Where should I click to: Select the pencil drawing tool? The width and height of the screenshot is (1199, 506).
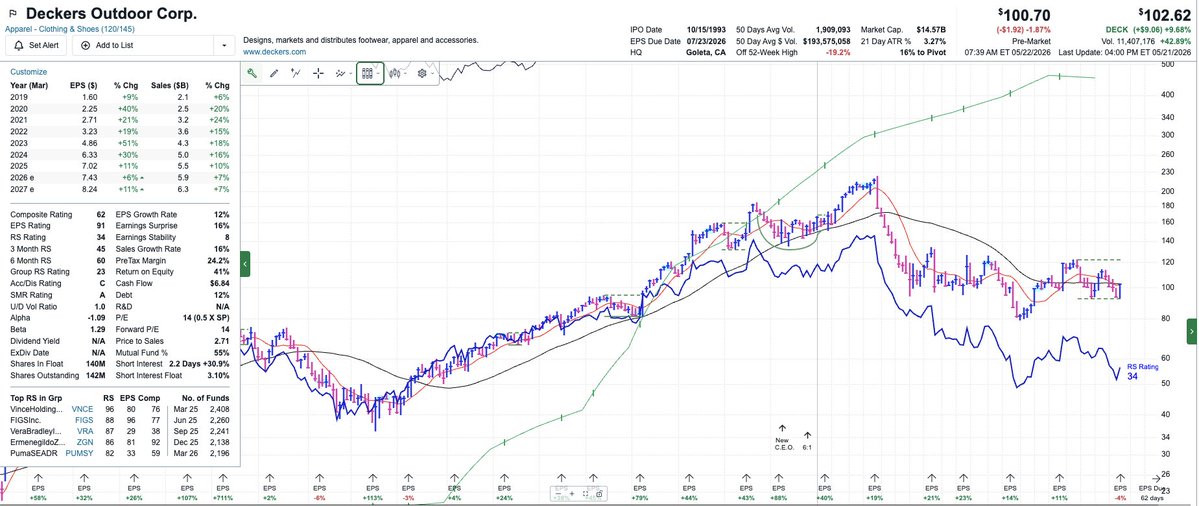point(274,73)
